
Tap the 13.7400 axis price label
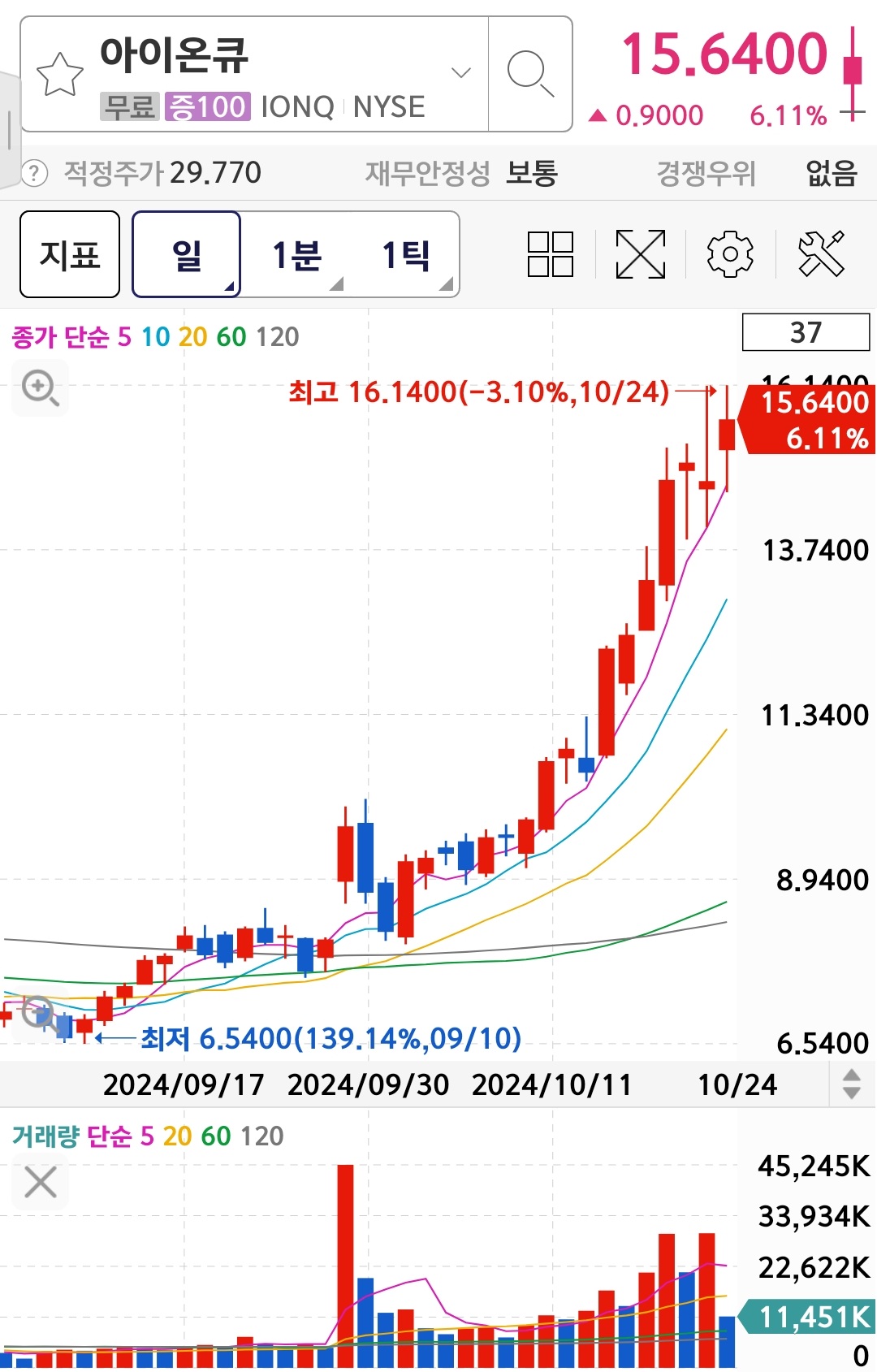tap(815, 551)
